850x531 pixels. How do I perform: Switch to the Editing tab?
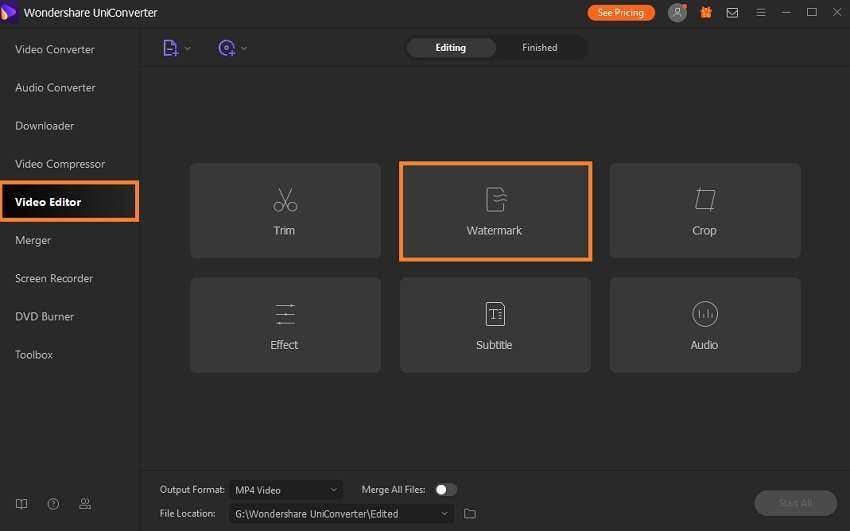pos(450,48)
